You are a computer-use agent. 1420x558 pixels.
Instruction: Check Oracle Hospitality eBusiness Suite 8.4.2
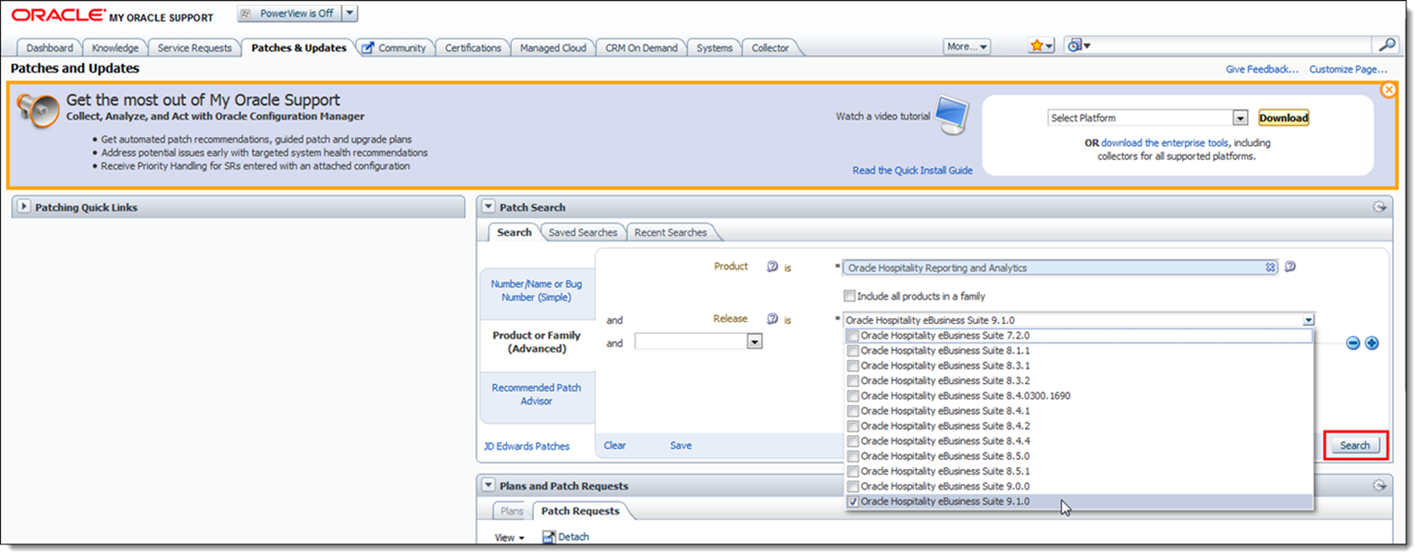pos(853,426)
